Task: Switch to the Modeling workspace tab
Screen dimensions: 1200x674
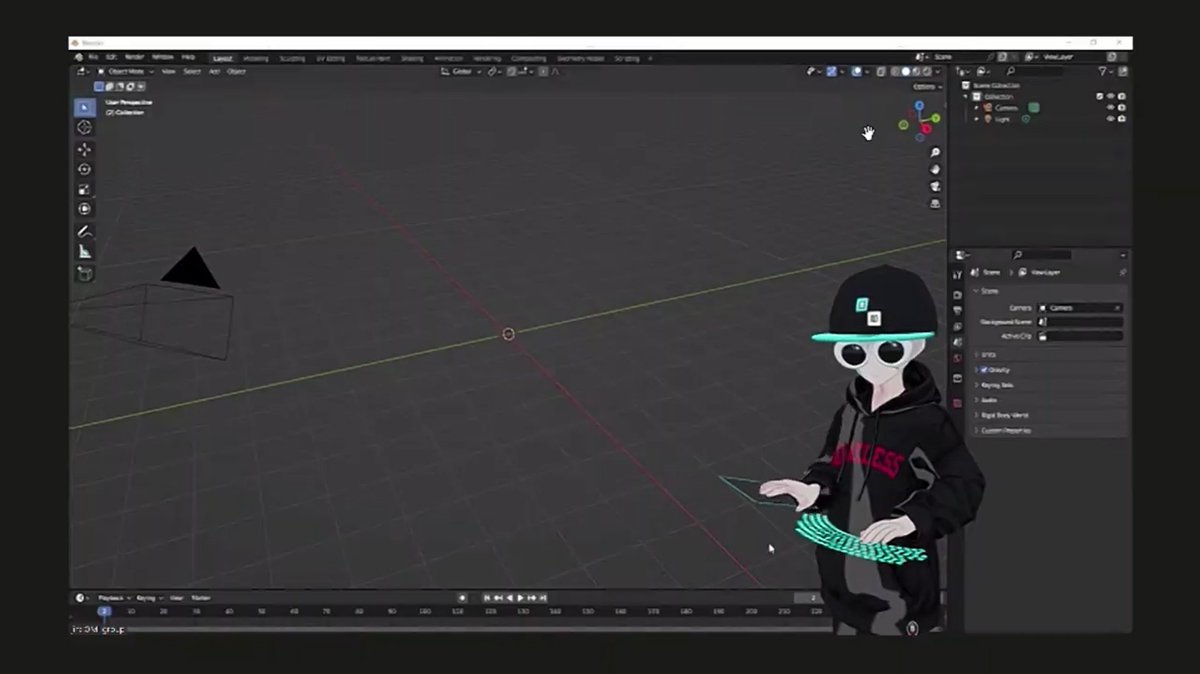Action: click(256, 59)
